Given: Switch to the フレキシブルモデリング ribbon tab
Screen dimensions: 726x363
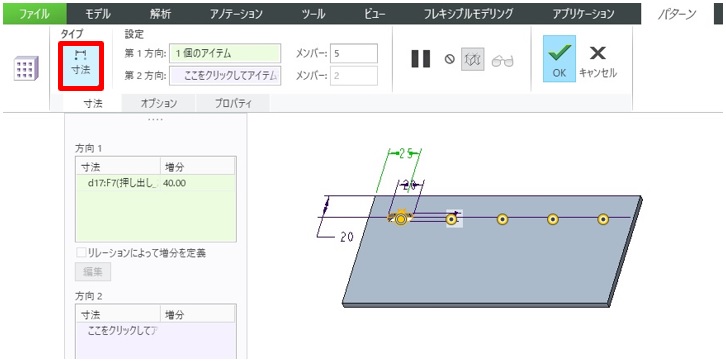Looking at the screenshot, I should 469,14.
